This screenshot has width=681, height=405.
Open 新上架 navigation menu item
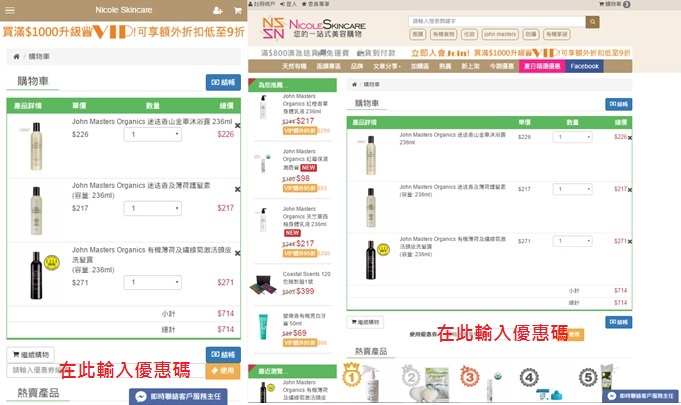(x=470, y=66)
